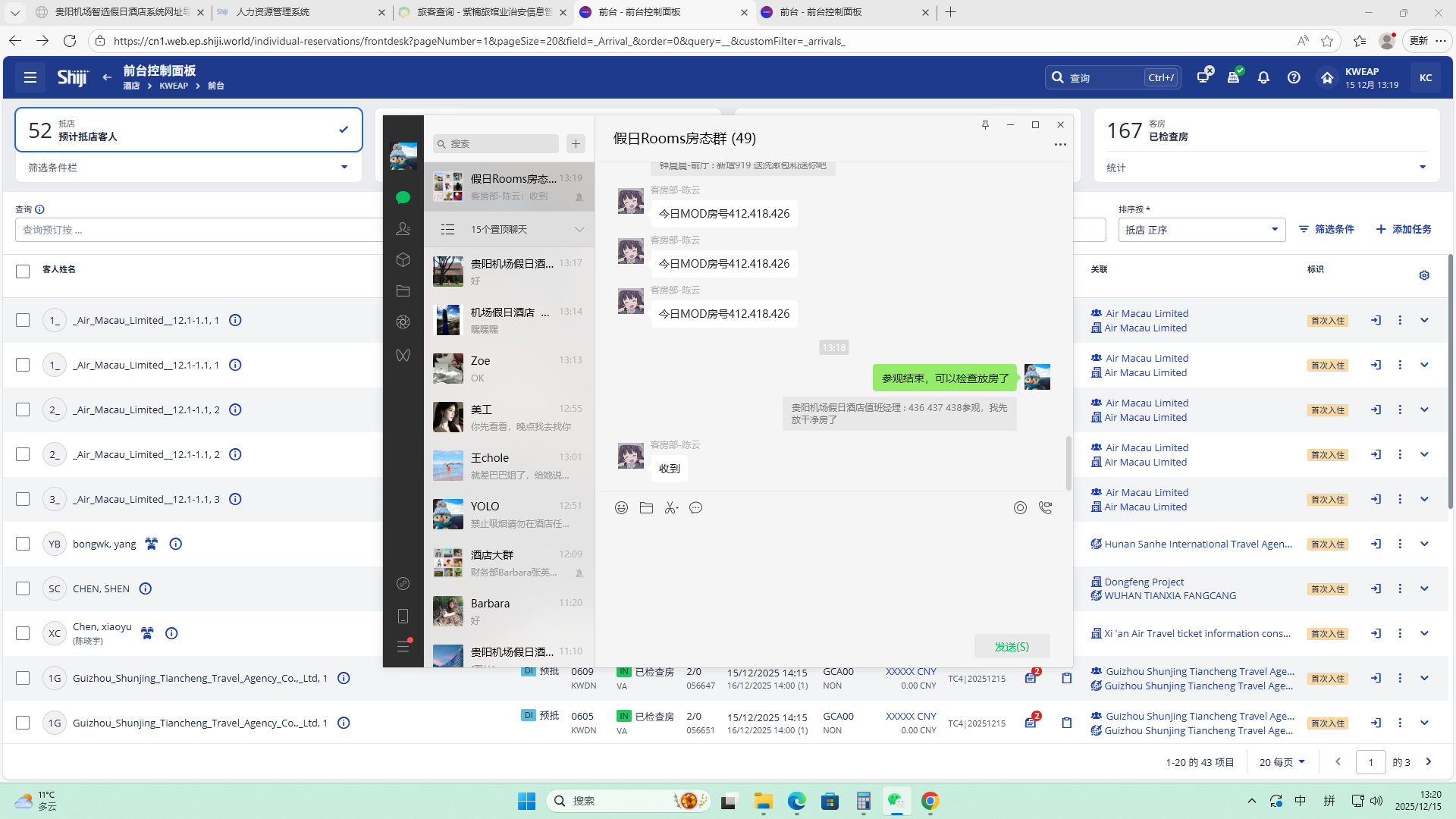Open the 抵店 正序 sort dropdown

[1201, 230]
